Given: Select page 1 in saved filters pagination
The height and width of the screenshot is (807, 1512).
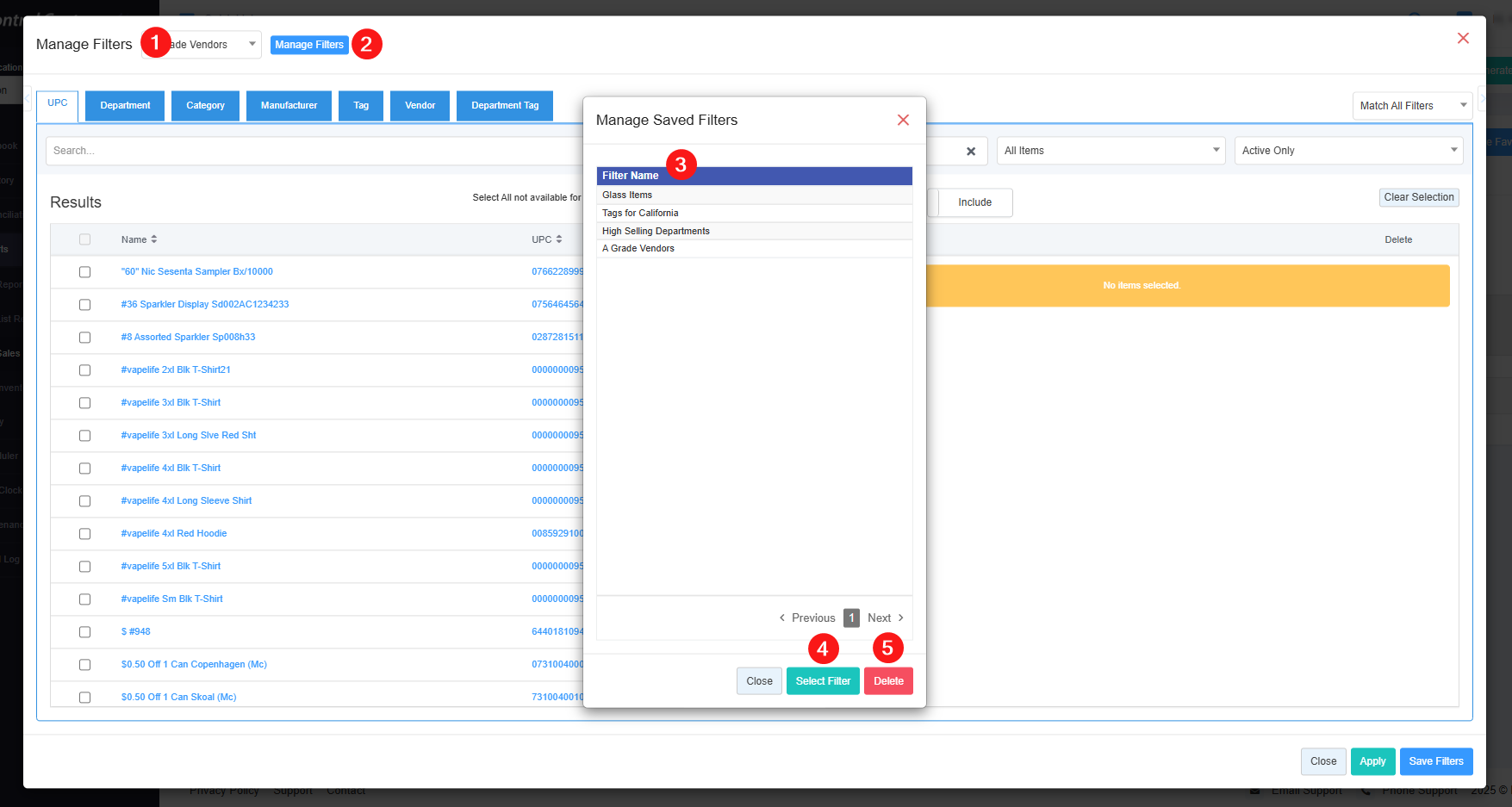Looking at the screenshot, I should 851,618.
